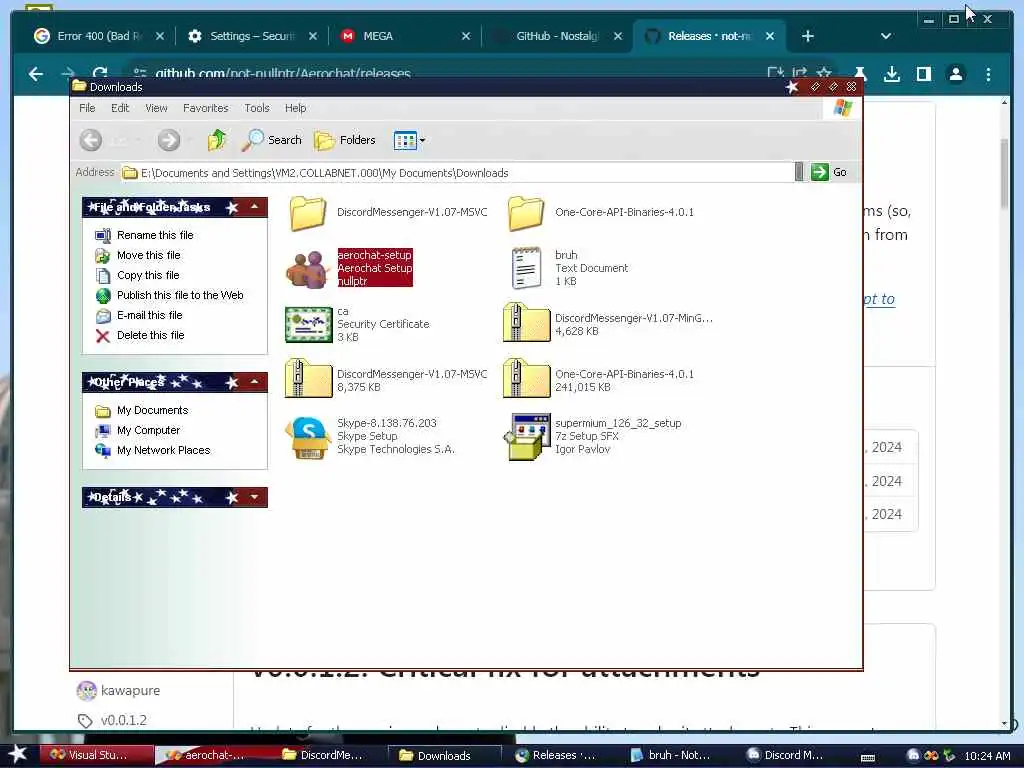Select the ca Security Certificate icon
Viewport: 1024px width, 768px height.
308,324
